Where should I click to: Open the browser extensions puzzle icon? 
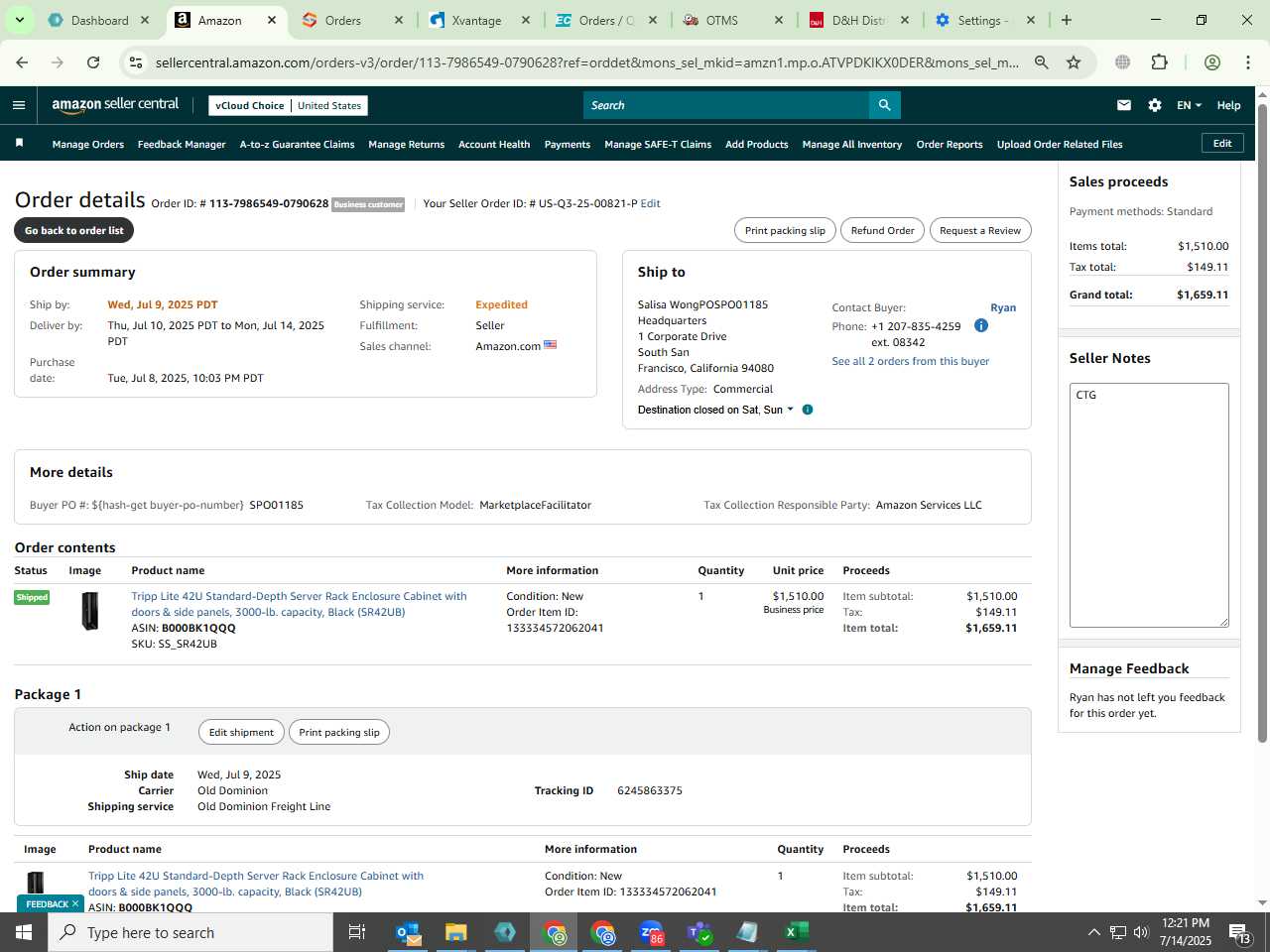(x=1159, y=62)
